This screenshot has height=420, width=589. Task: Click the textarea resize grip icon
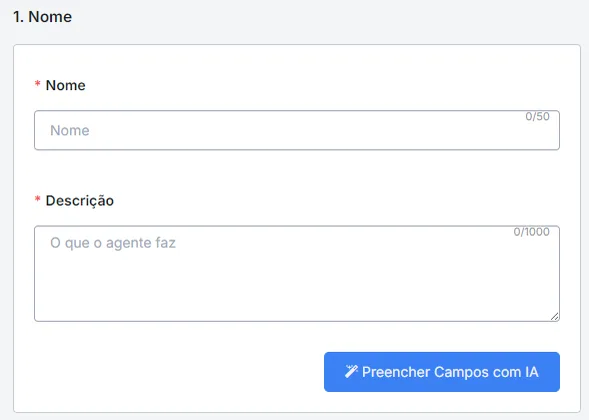tap(554, 316)
